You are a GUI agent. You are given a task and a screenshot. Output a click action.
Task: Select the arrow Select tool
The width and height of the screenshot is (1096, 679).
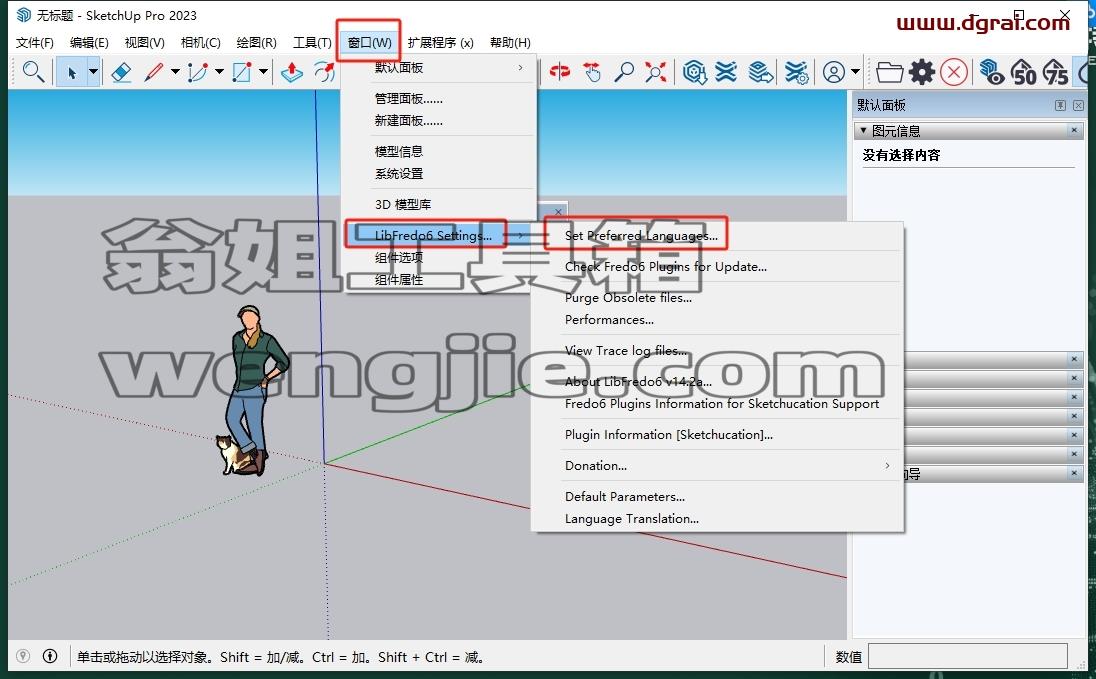71,72
